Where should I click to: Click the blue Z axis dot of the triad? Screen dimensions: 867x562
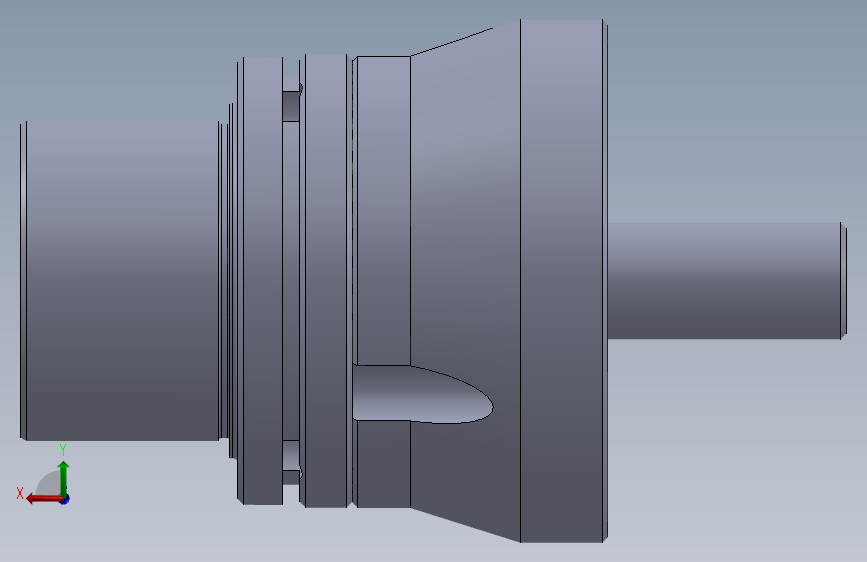pyautogui.click(x=65, y=499)
